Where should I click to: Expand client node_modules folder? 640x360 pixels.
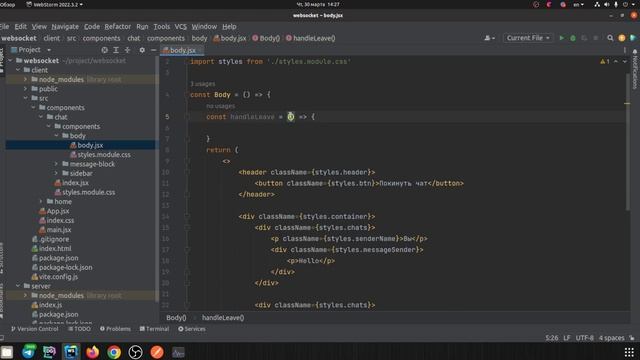(26, 80)
